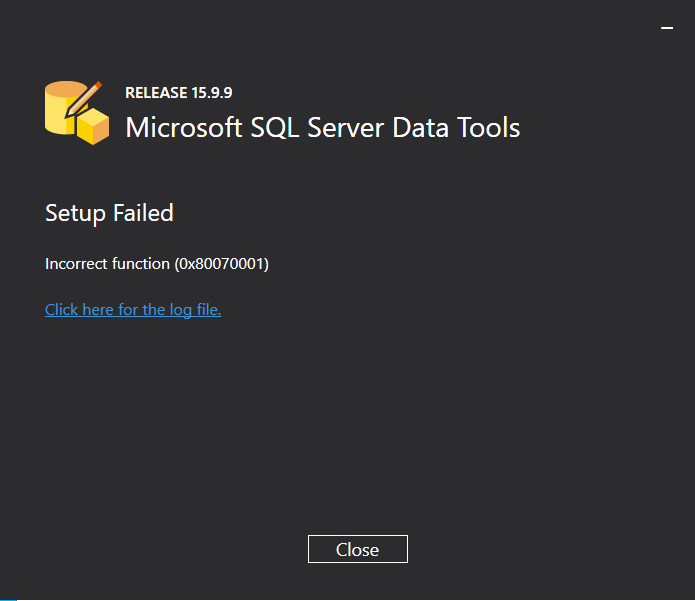The width and height of the screenshot is (695, 601).
Task: Click the word "Microsoft" in the title
Action: pos(184,128)
